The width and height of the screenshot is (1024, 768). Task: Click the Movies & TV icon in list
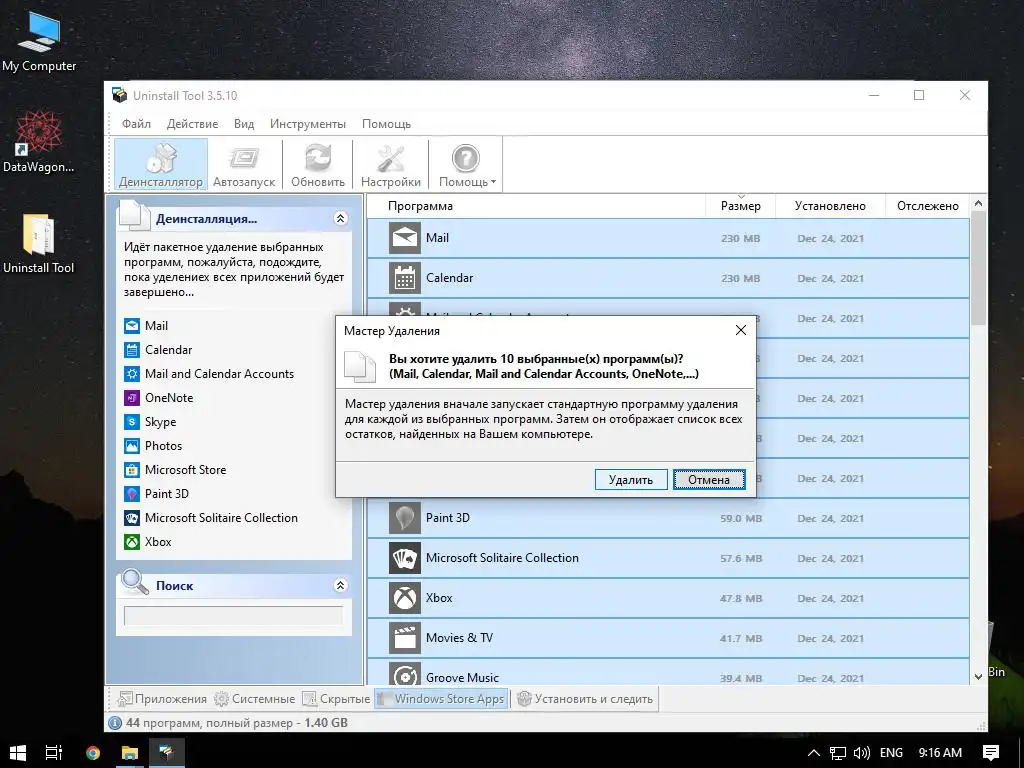click(405, 637)
